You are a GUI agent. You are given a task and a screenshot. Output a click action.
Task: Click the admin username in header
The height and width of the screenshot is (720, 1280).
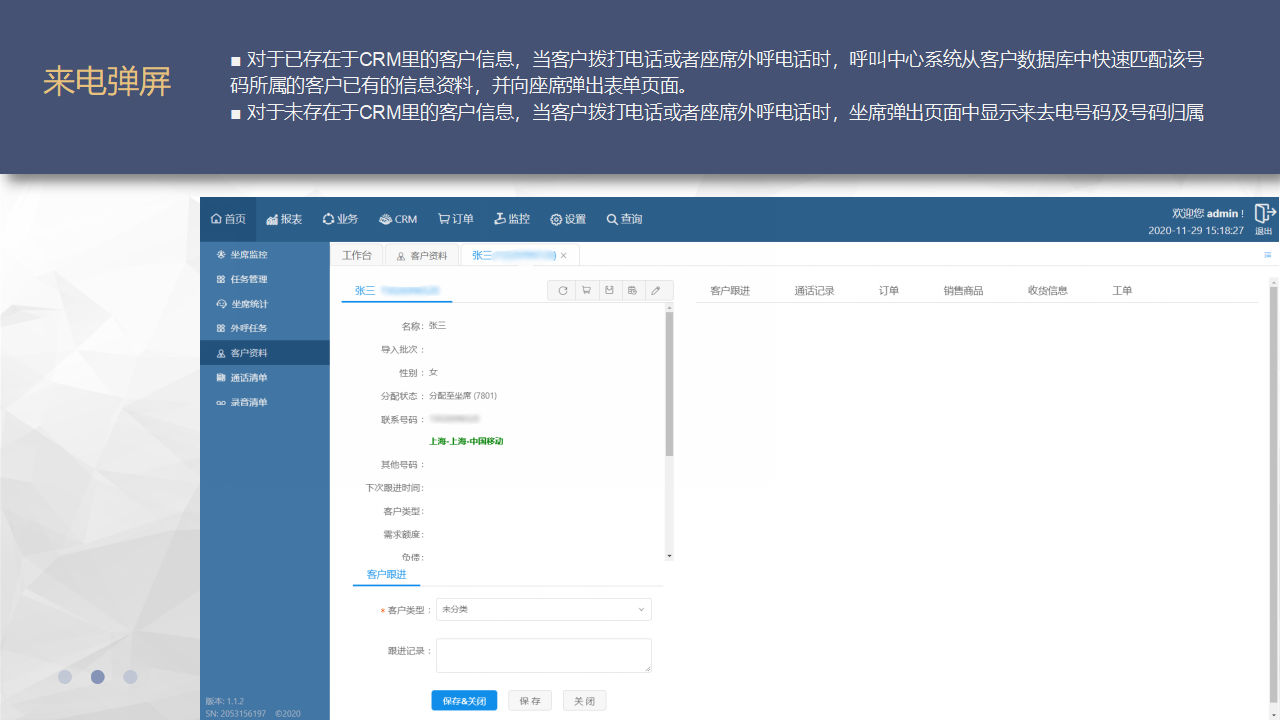pyautogui.click(x=1222, y=213)
